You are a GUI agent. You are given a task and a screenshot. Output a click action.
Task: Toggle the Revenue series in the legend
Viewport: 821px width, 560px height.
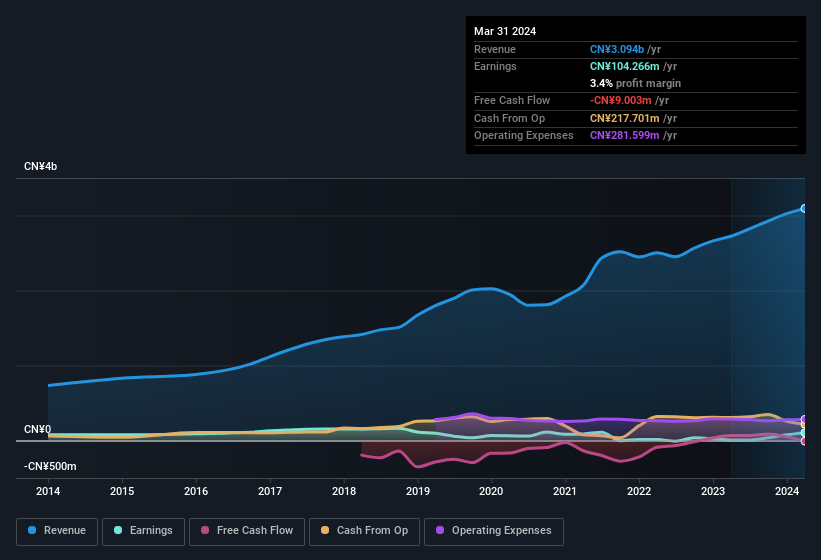point(57,530)
